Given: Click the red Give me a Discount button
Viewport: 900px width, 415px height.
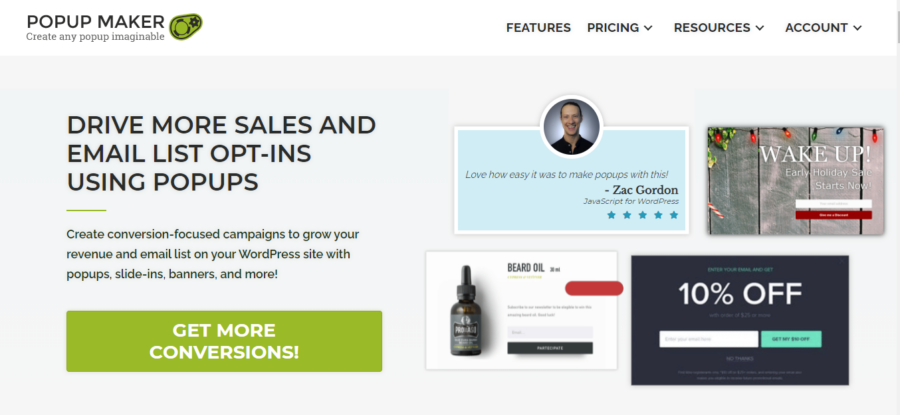Looking at the screenshot, I should pos(833,215).
